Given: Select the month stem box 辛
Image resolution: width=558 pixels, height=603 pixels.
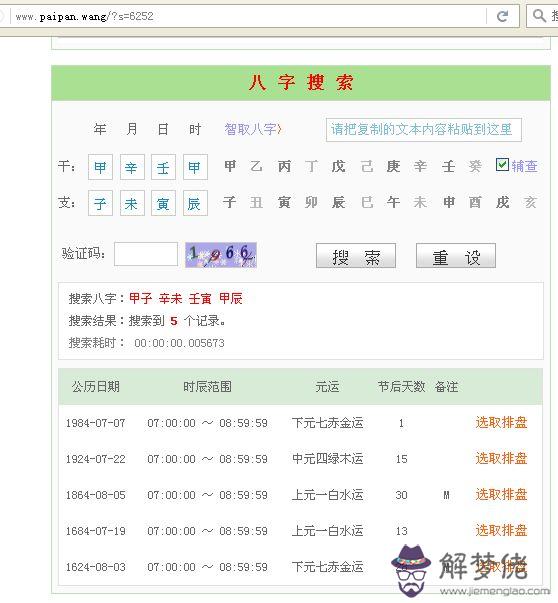Looking at the screenshot, I should [x=132, y=167].
